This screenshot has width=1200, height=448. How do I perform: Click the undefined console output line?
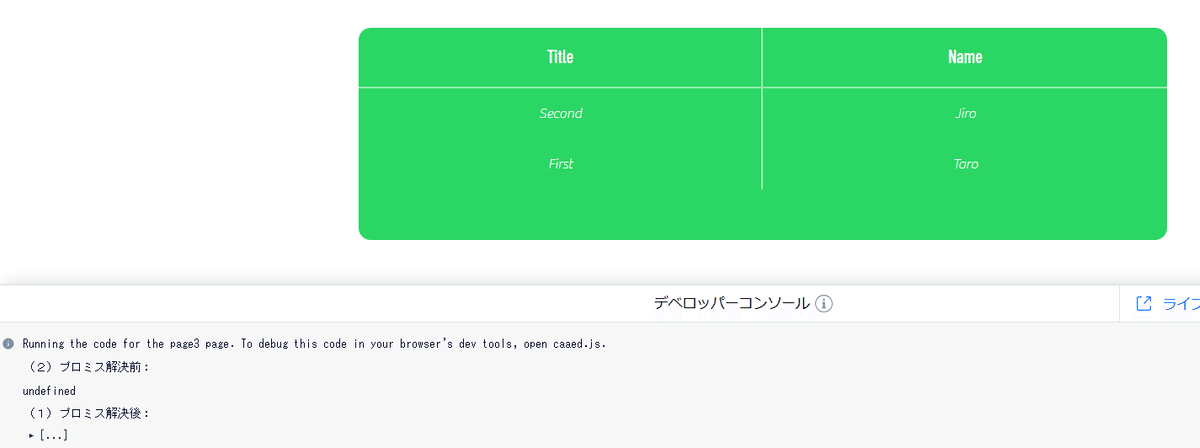click(x=49, y=391)
